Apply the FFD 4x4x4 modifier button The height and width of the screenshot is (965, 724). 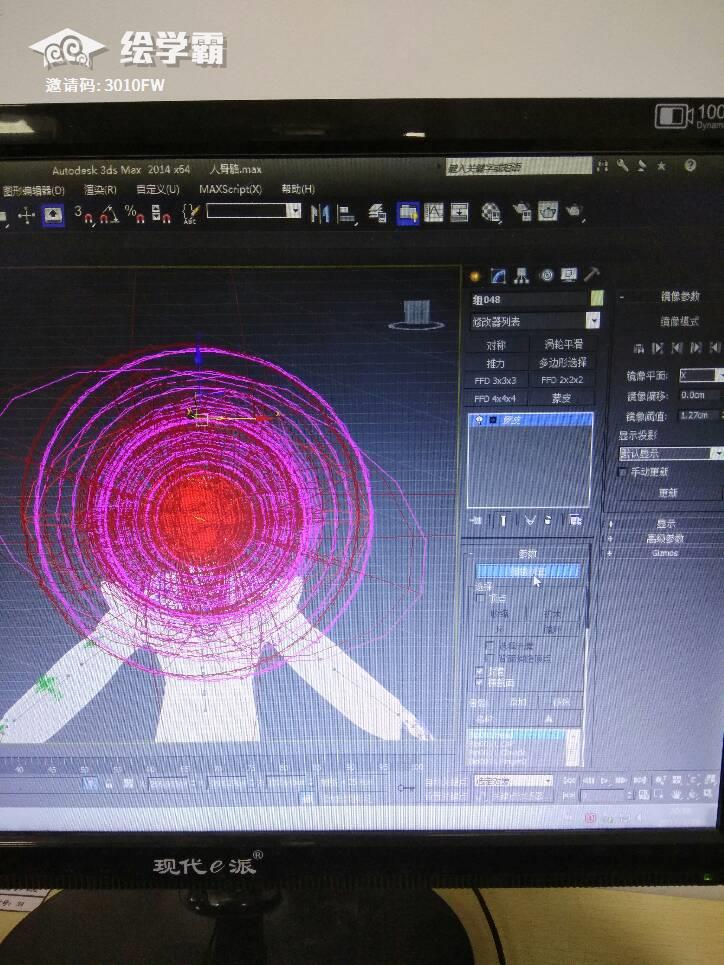point(497,399)
